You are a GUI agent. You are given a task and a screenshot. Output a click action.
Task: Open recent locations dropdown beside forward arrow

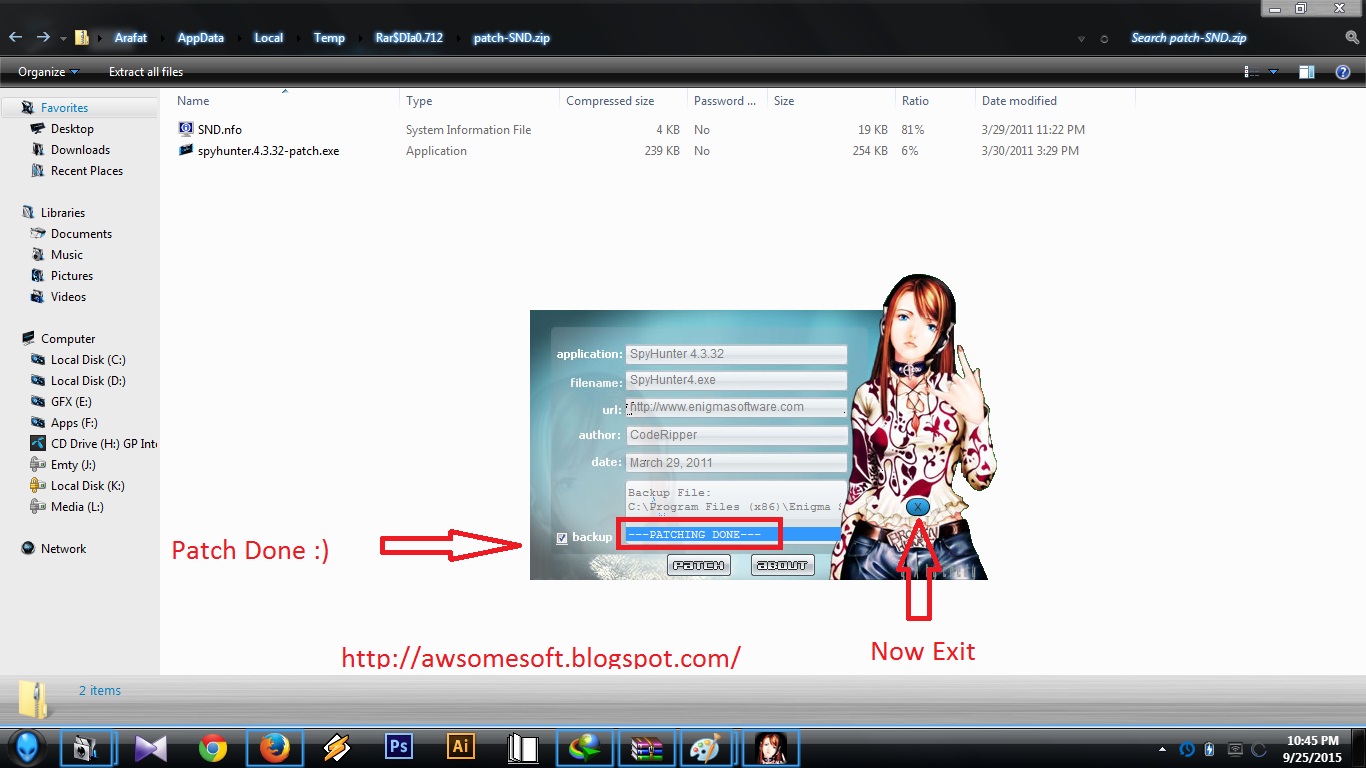[x=63, y=38]
